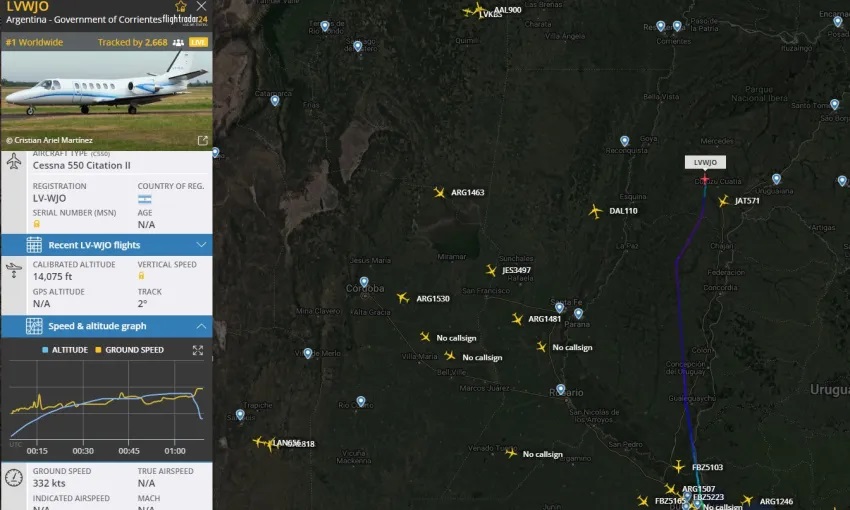Click the Rosario airport pin marker

point(561,389)
